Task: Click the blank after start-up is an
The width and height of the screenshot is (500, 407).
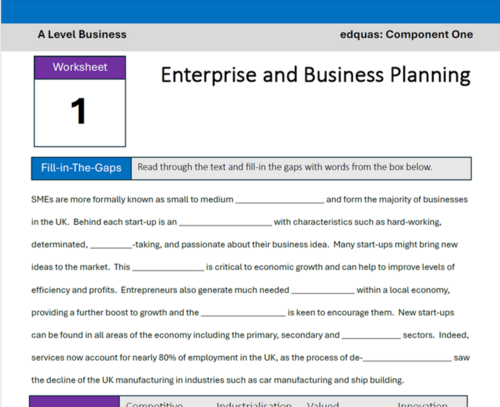Action: 225,223
